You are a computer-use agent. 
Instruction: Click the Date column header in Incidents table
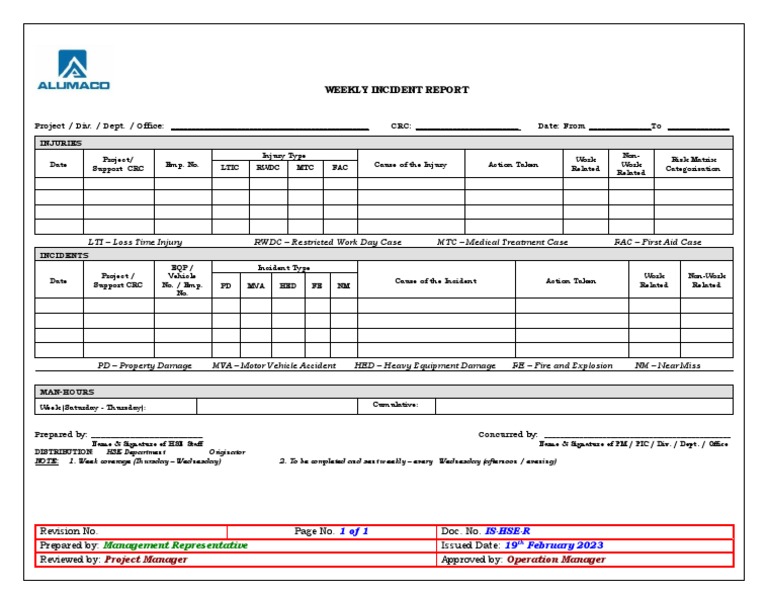pyautogui.click(x=59, y=281)
